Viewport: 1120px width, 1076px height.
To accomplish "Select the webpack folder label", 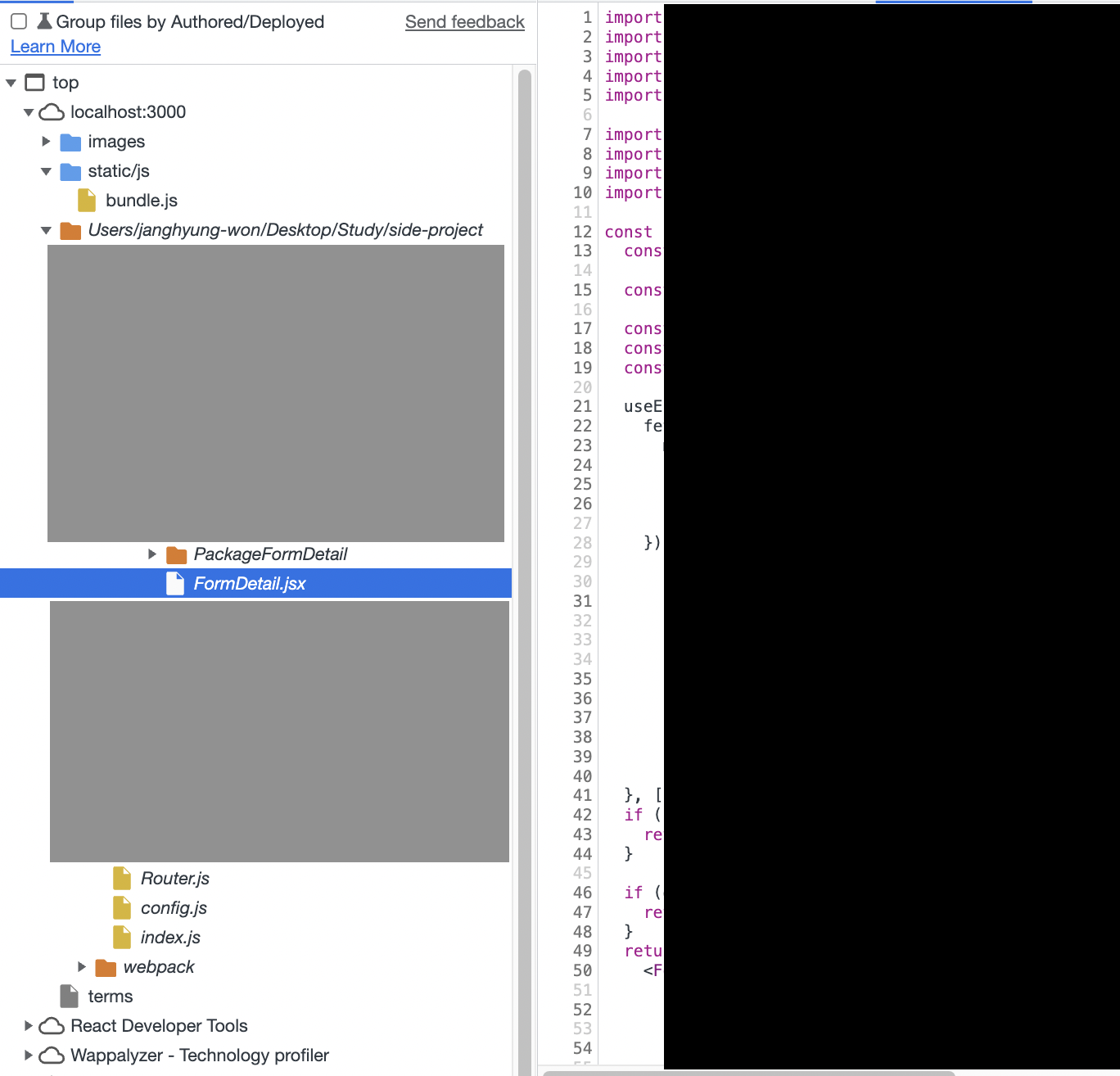I will coord(159,967).
